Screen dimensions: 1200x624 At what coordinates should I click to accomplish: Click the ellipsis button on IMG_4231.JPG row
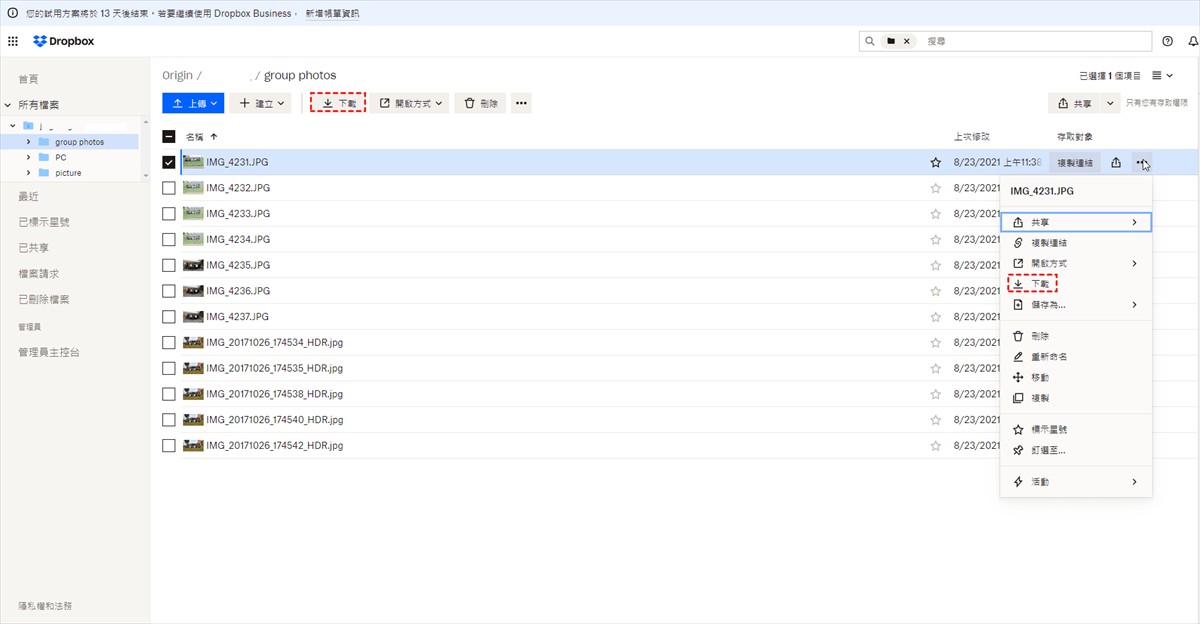[1142, 162]
